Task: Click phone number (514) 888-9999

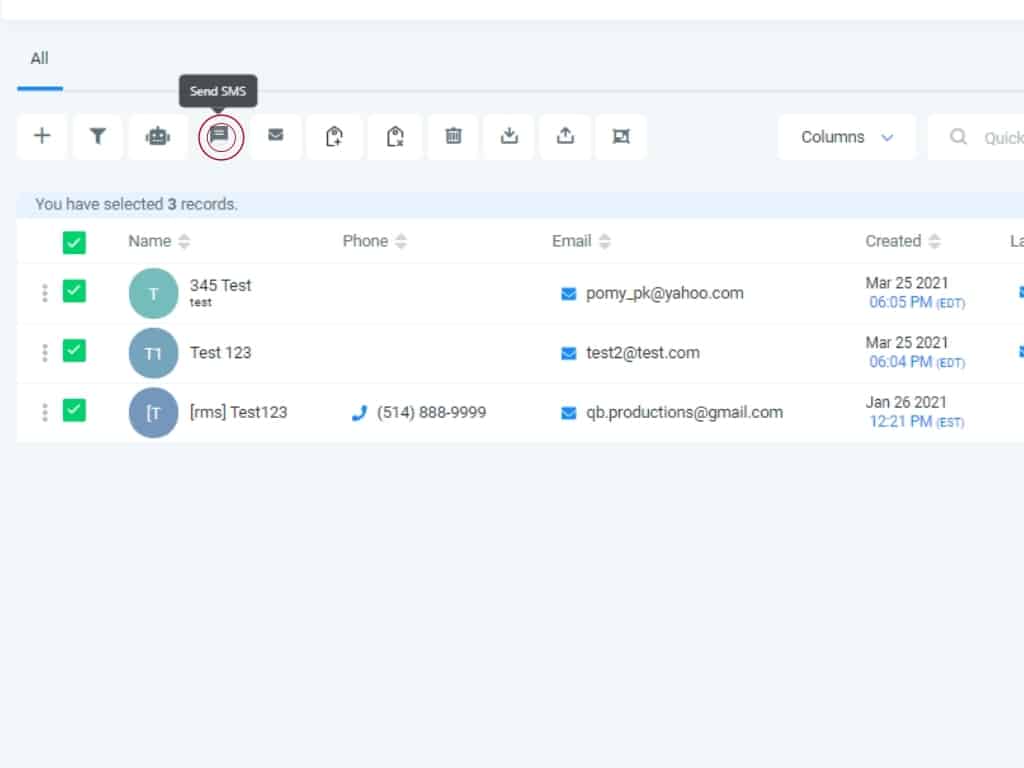Action: coord(431,412)
